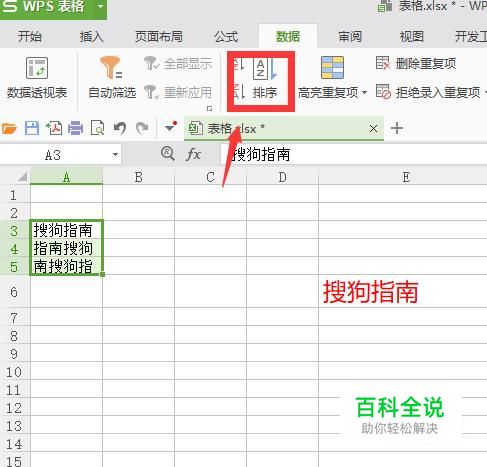Image resolution: width=487 pixels, height=467 pixels.
Task: Select the 数据 ribbon tab
Action: point(288,36)
